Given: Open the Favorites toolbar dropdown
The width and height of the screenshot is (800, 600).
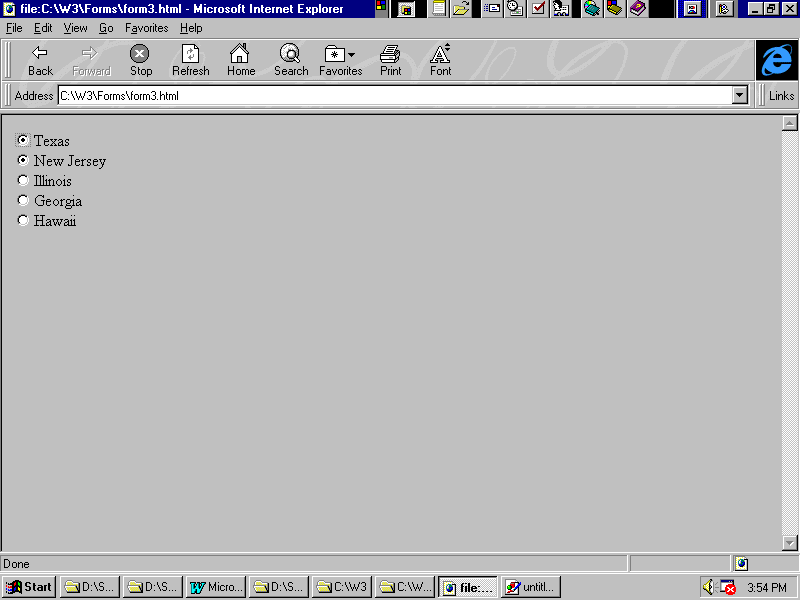Looking at the screenshot, I should pyautogui.click(x=340, y=59).
